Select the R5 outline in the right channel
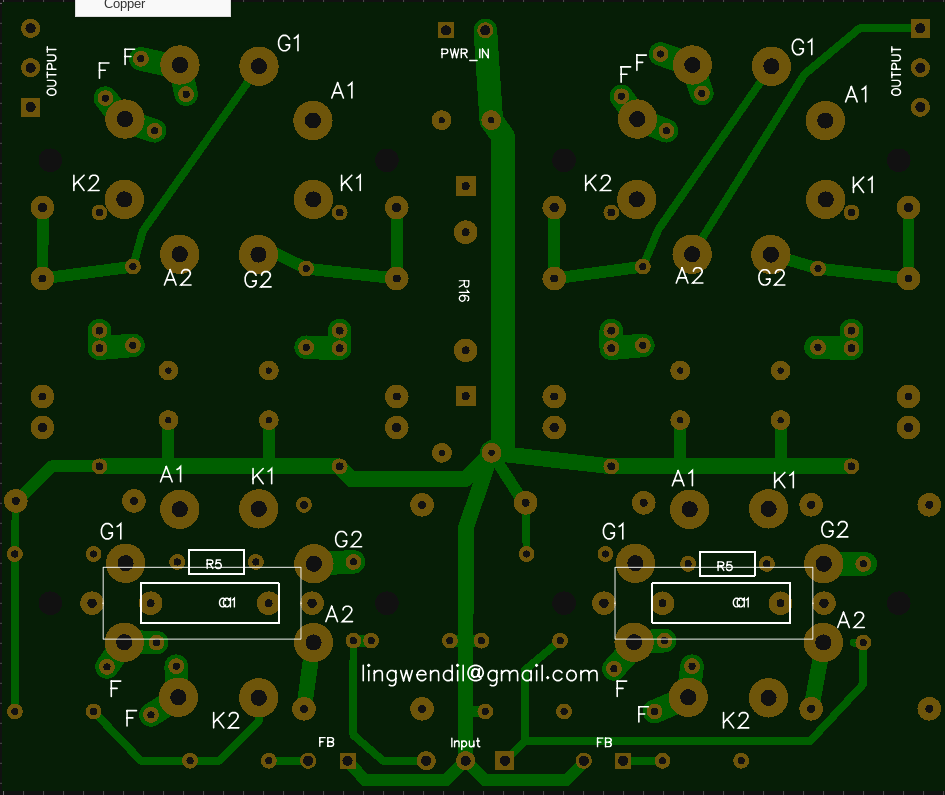The height and width of the screenshot is (795, 945). (x=727, y=564)
